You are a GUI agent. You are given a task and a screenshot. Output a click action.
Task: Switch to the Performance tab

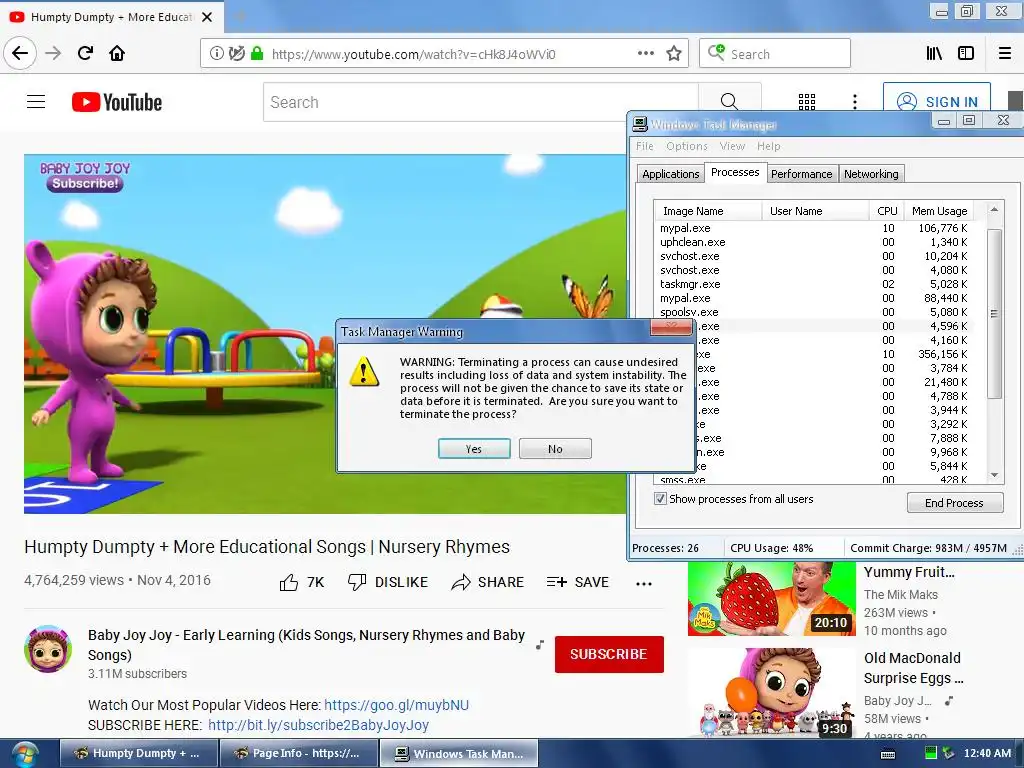point(801,174)
